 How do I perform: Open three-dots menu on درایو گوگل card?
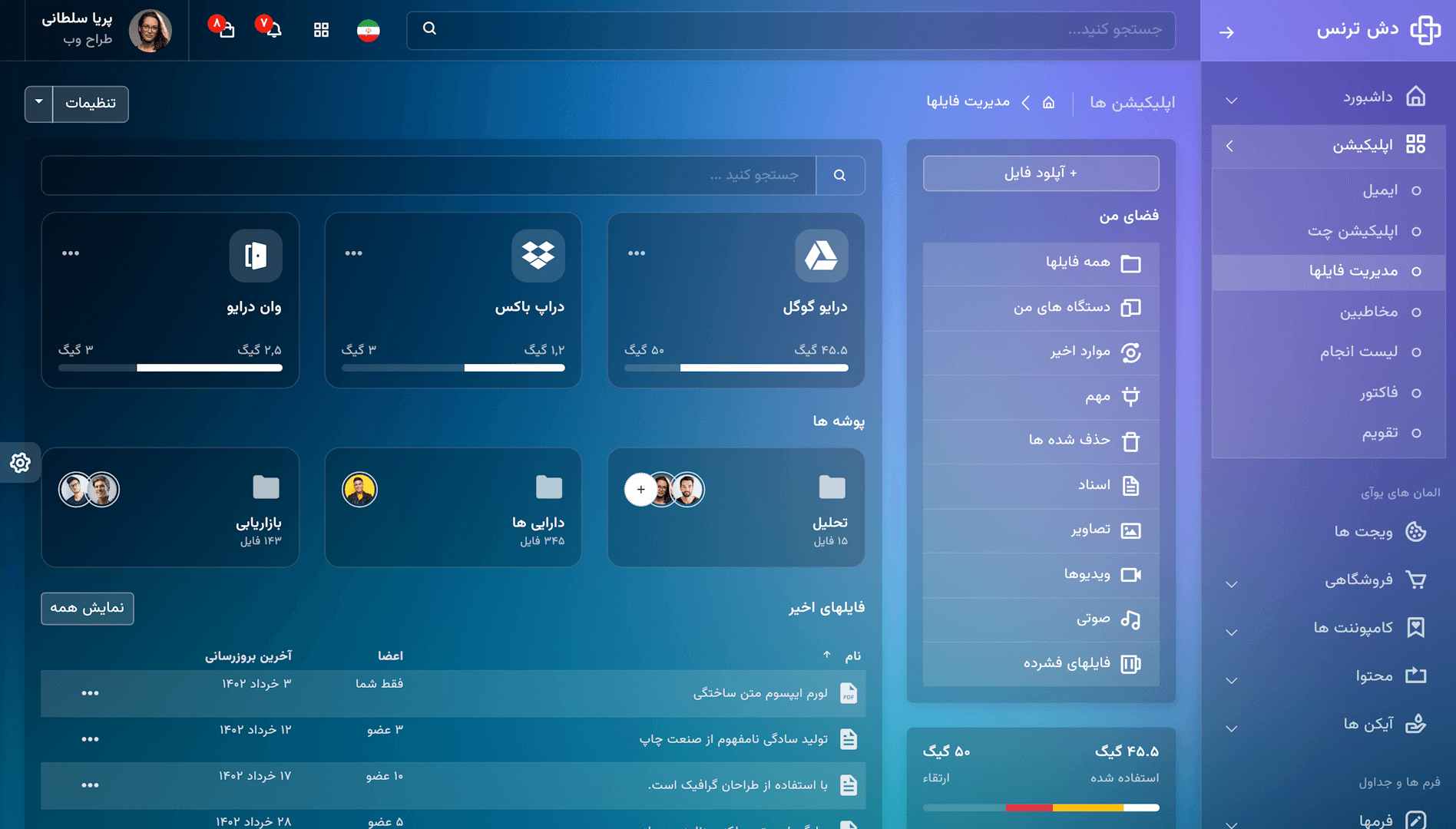(x=637, y=253)
